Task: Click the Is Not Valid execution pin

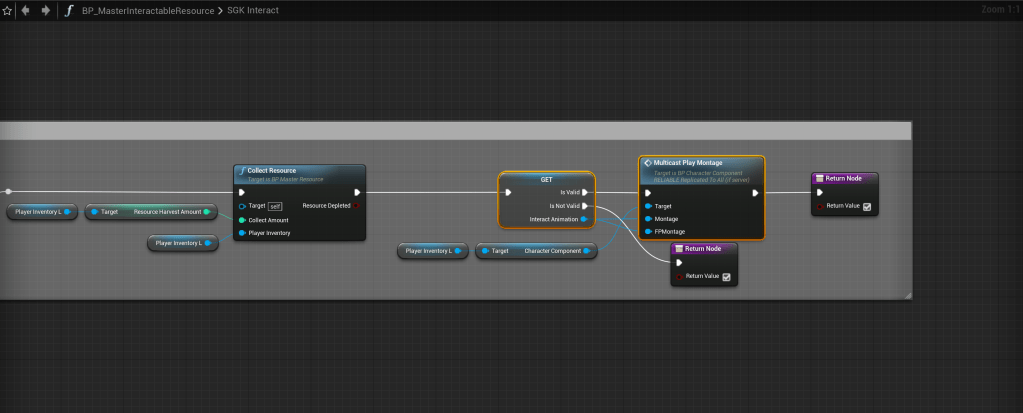Action: click(585, 206)
